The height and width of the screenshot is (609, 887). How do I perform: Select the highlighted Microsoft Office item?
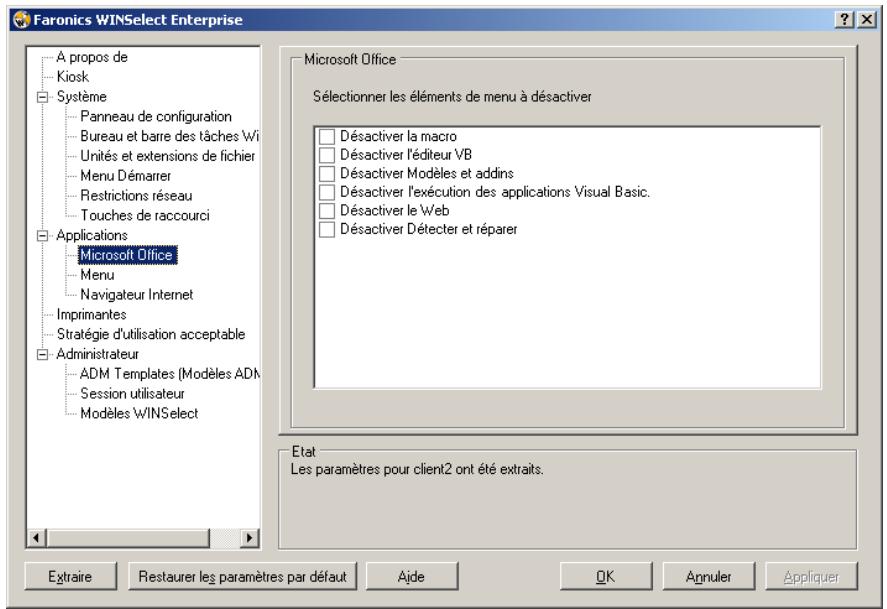click(x=128, y=255)
